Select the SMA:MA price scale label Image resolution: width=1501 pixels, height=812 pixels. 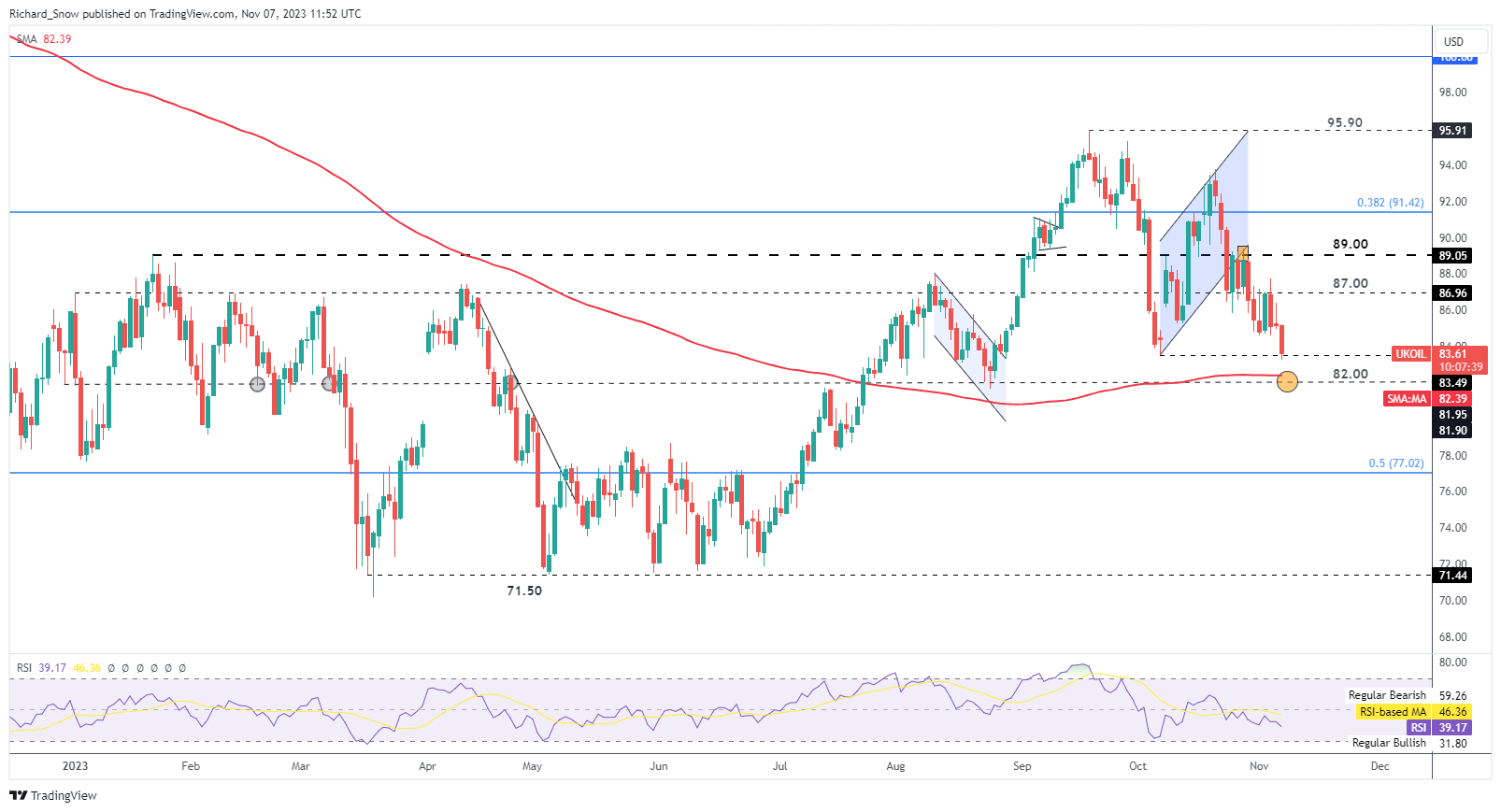1407,399
